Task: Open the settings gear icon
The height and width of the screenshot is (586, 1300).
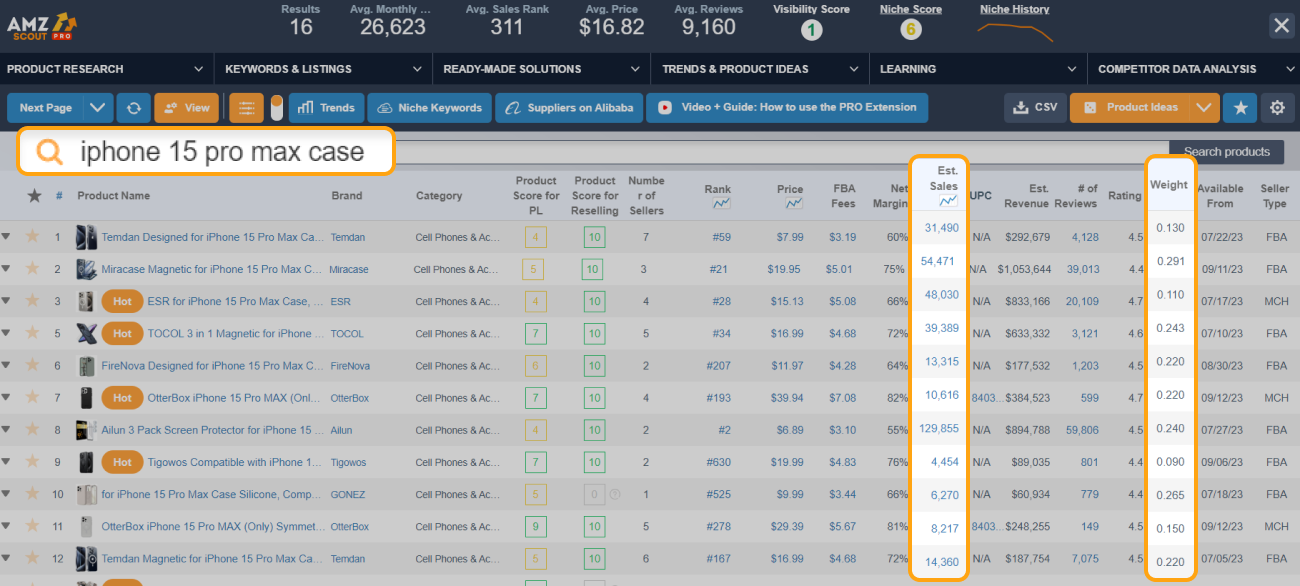Action: (1276, 108)
